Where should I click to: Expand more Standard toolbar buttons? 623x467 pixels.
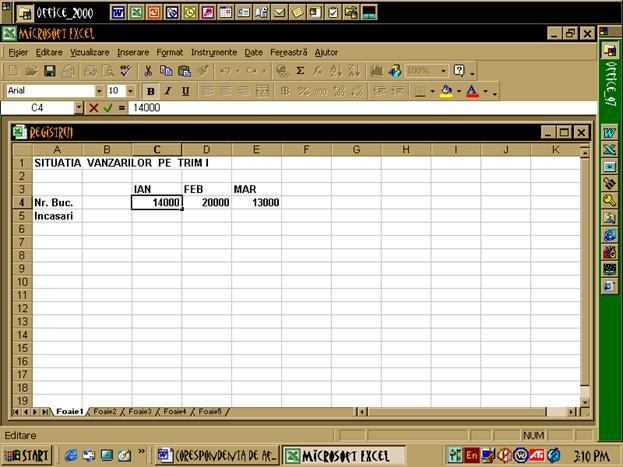coord(472,72)
